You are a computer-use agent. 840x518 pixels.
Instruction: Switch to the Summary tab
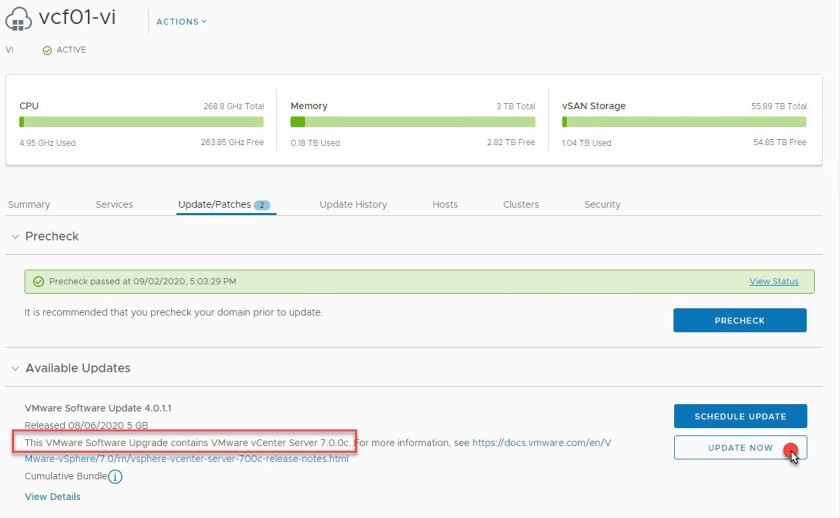click(29, 205)
